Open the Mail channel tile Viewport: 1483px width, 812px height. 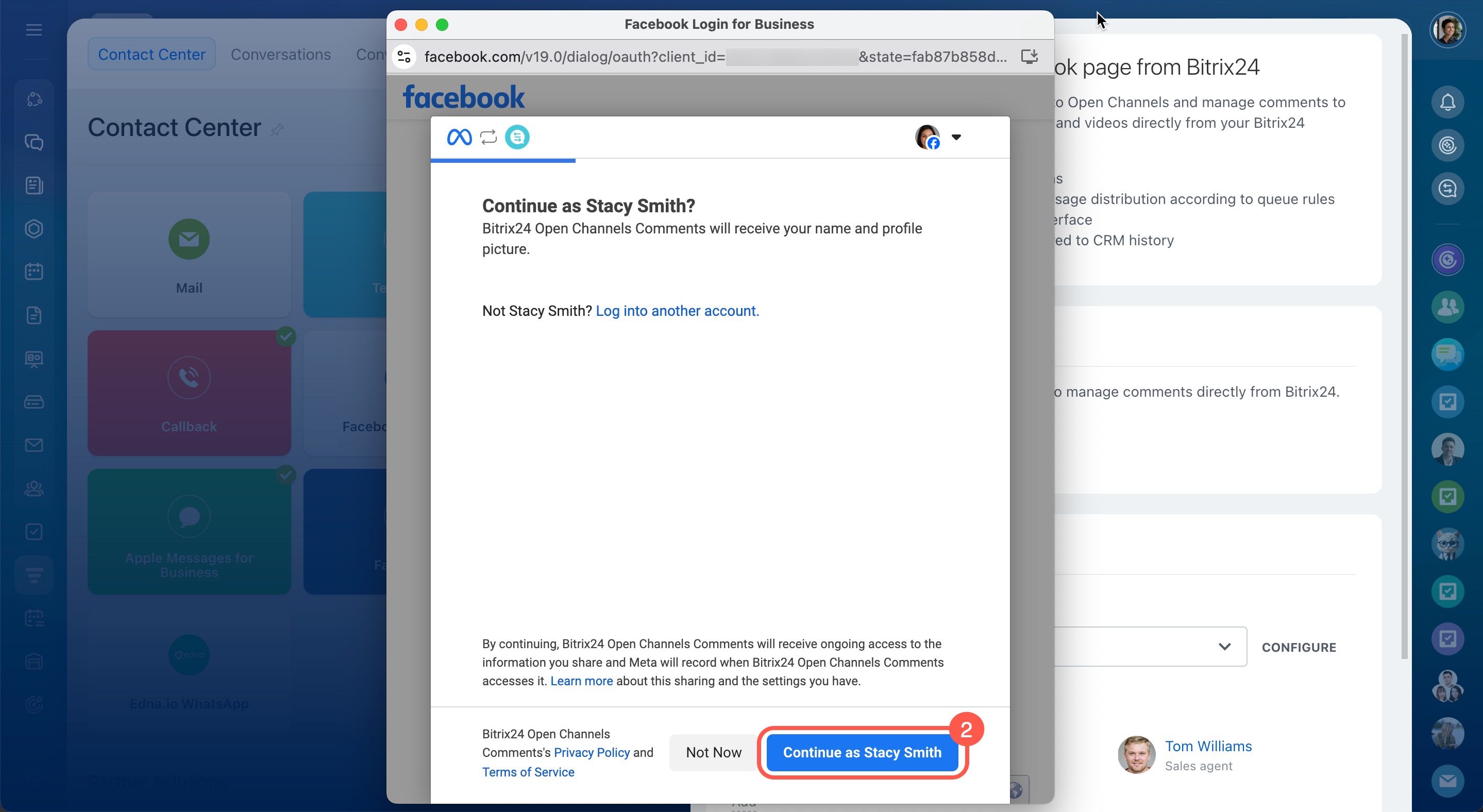189,254
